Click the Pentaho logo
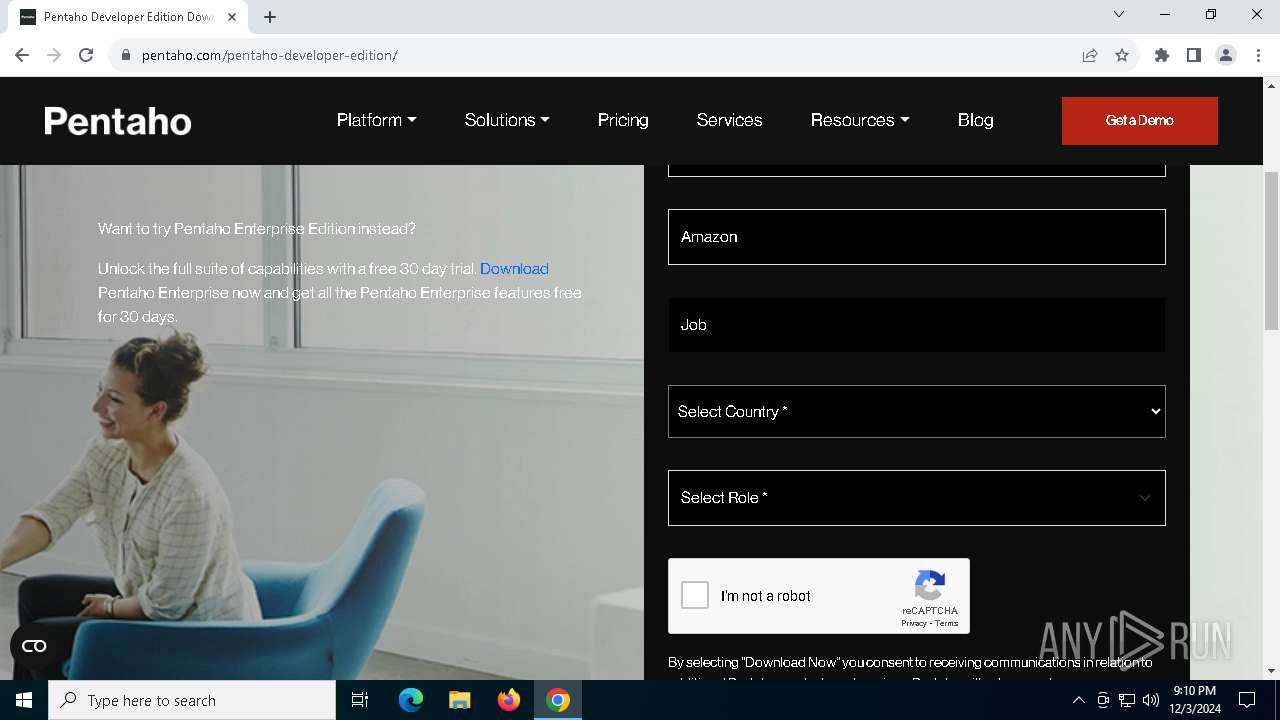1280x720 pixels. click(118, 121)
